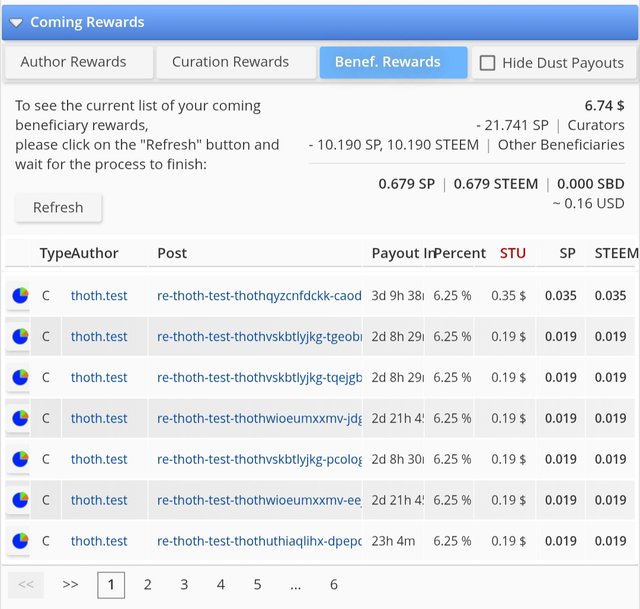This screenshot has width=640, height=609.
Task: Click pie chart icon for the tqejgb post row
Action: point(19,378)
